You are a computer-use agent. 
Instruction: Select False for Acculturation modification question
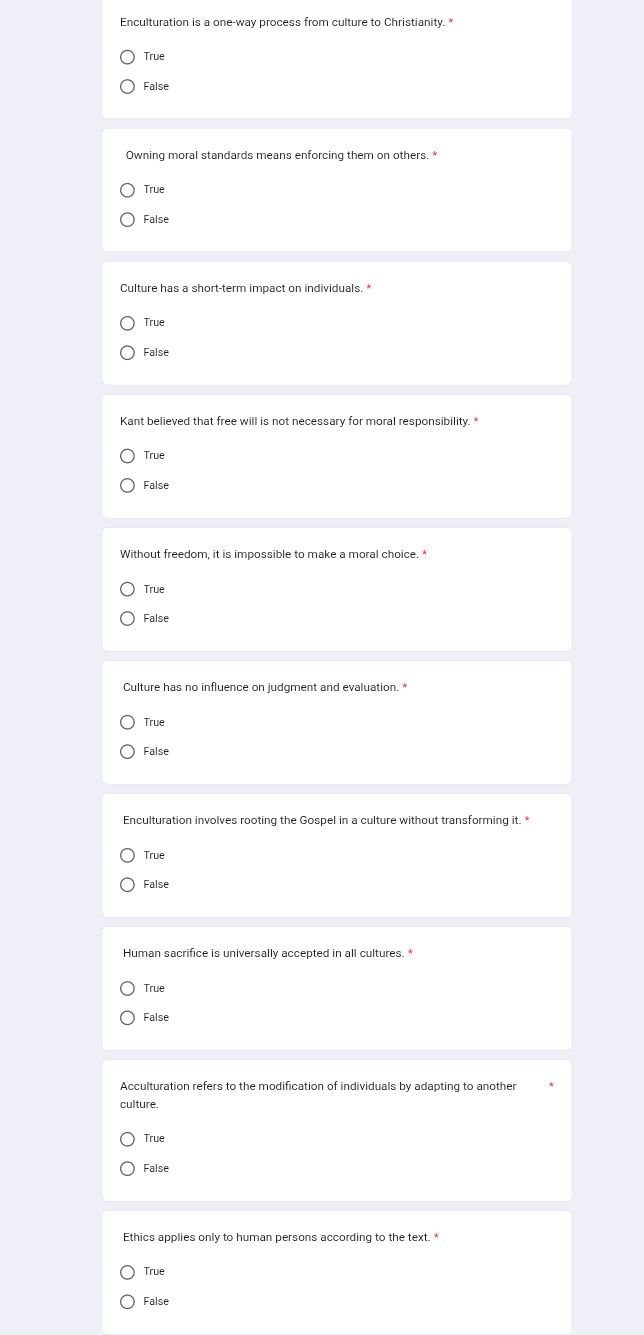pos(127,1169)
